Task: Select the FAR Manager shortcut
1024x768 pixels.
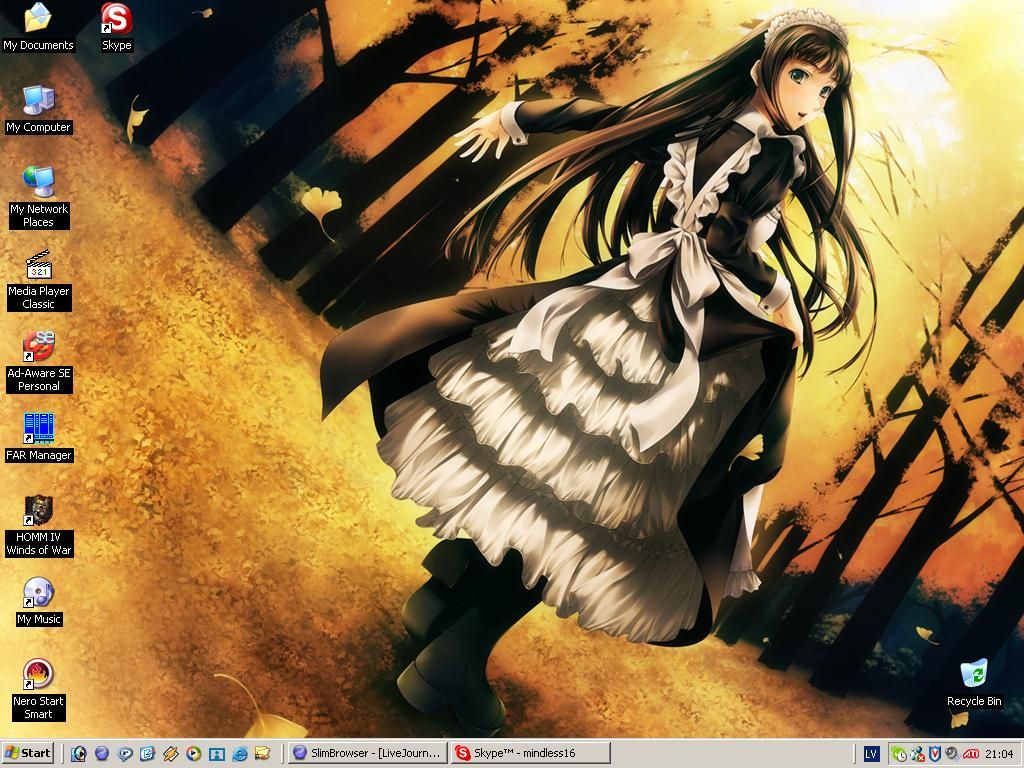Action: coord(39,438)
